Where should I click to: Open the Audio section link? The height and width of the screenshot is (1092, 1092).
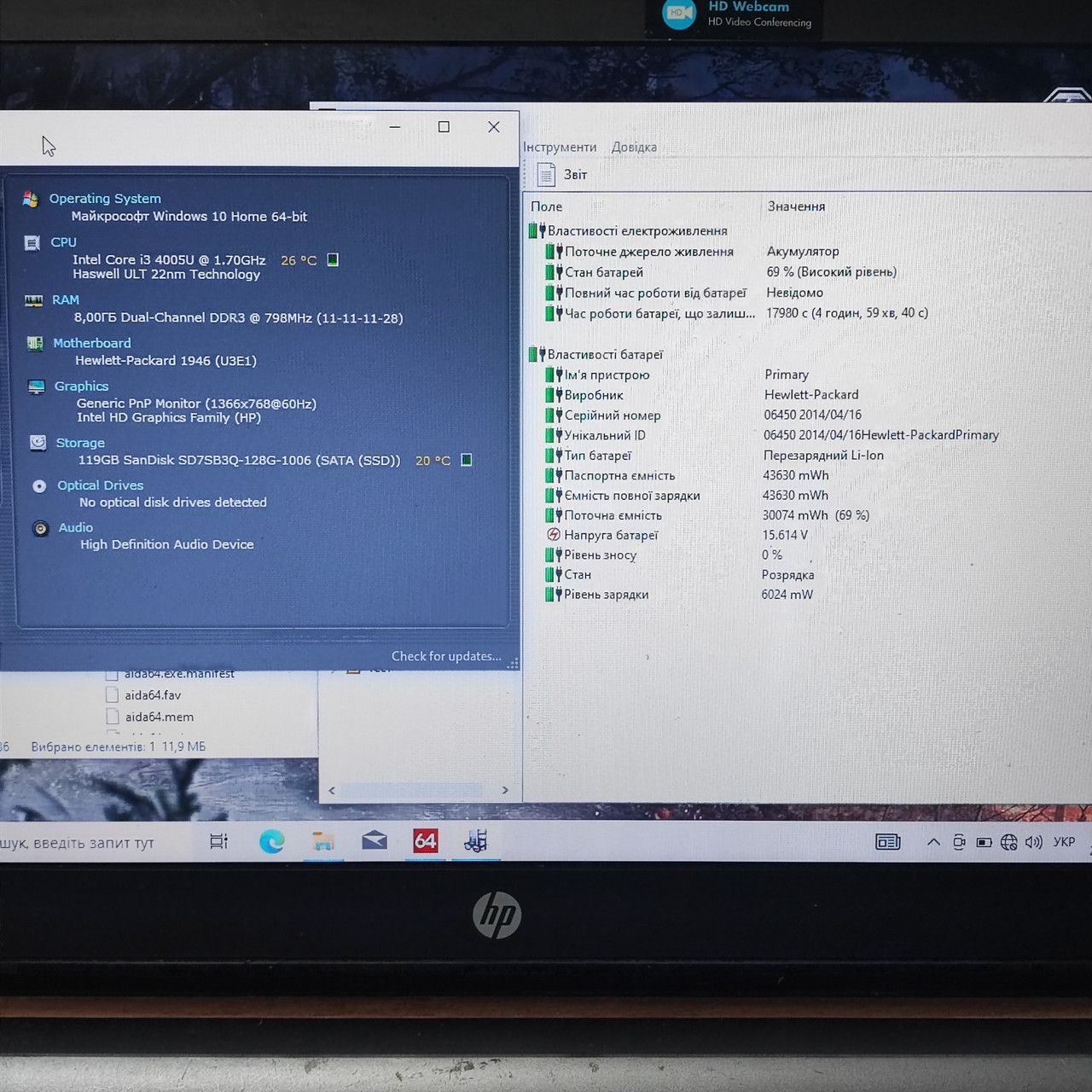[x=76, y=528]
